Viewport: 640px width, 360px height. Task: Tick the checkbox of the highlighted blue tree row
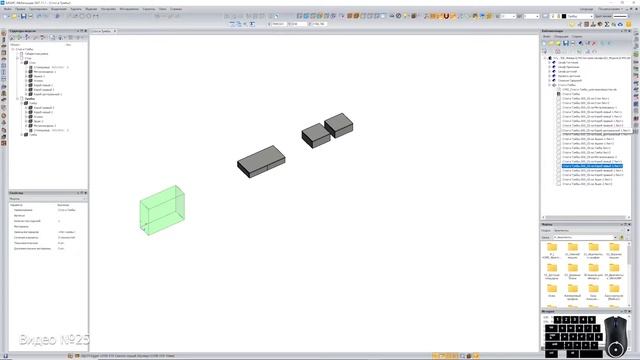(558, 166)
